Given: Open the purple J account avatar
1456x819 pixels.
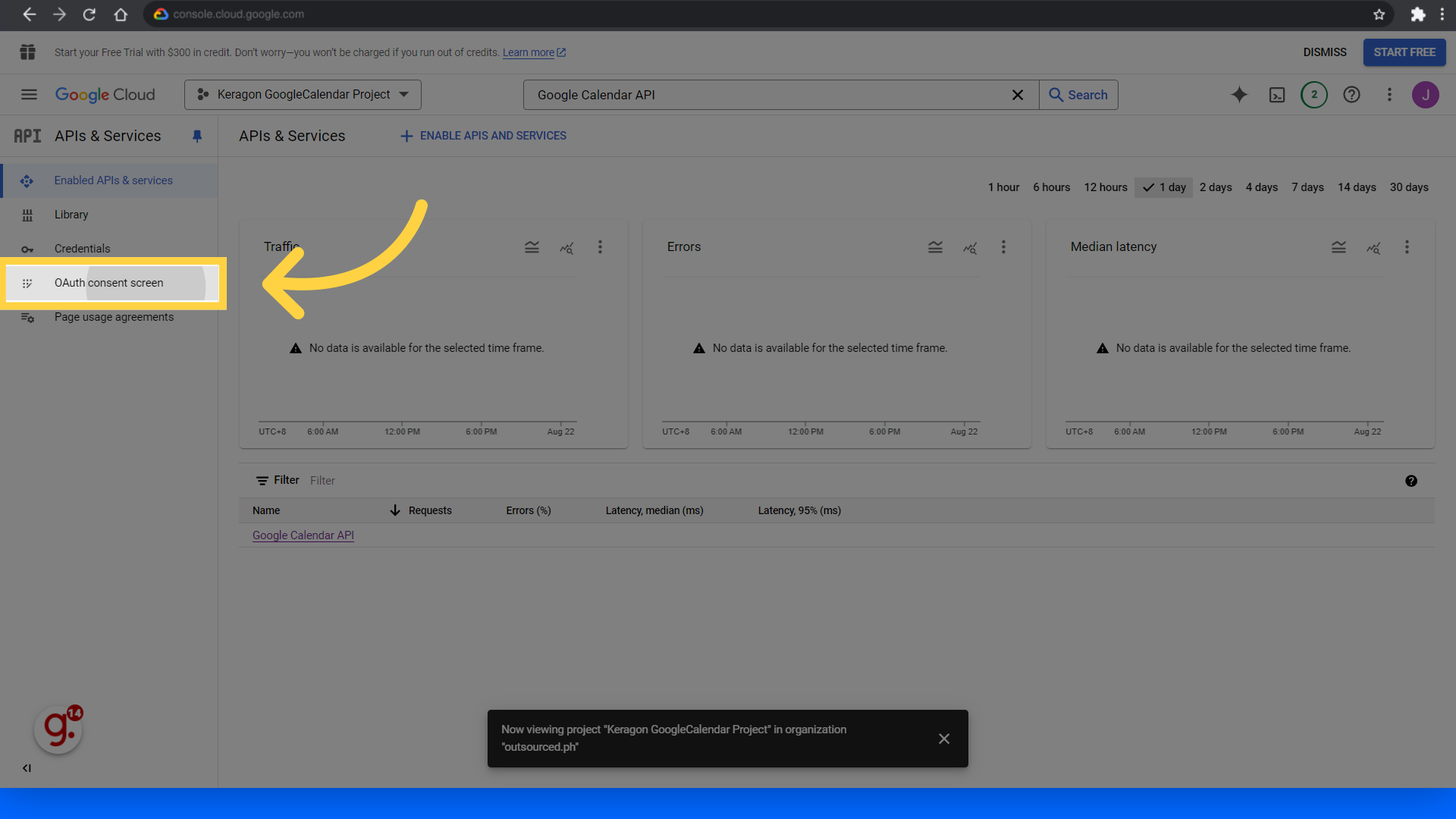Looking at the screenshot, I should tap(1426, 95).
